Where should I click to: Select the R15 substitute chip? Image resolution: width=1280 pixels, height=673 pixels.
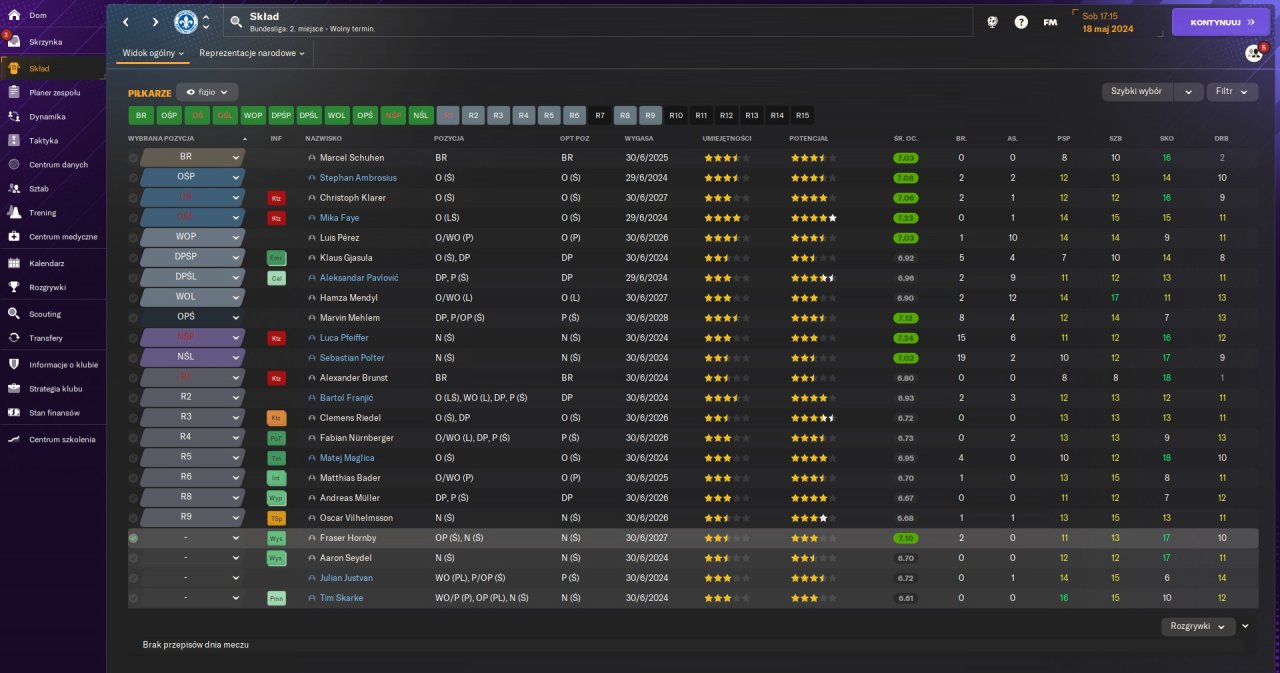(x=802, y=115)
